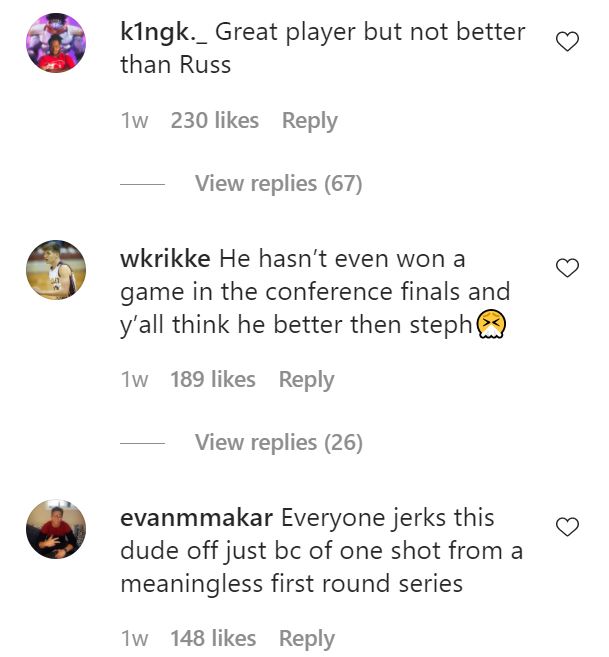The image size is (609, 657).
Task: Open the 148 likes list
Action: (x=213, y=638)
